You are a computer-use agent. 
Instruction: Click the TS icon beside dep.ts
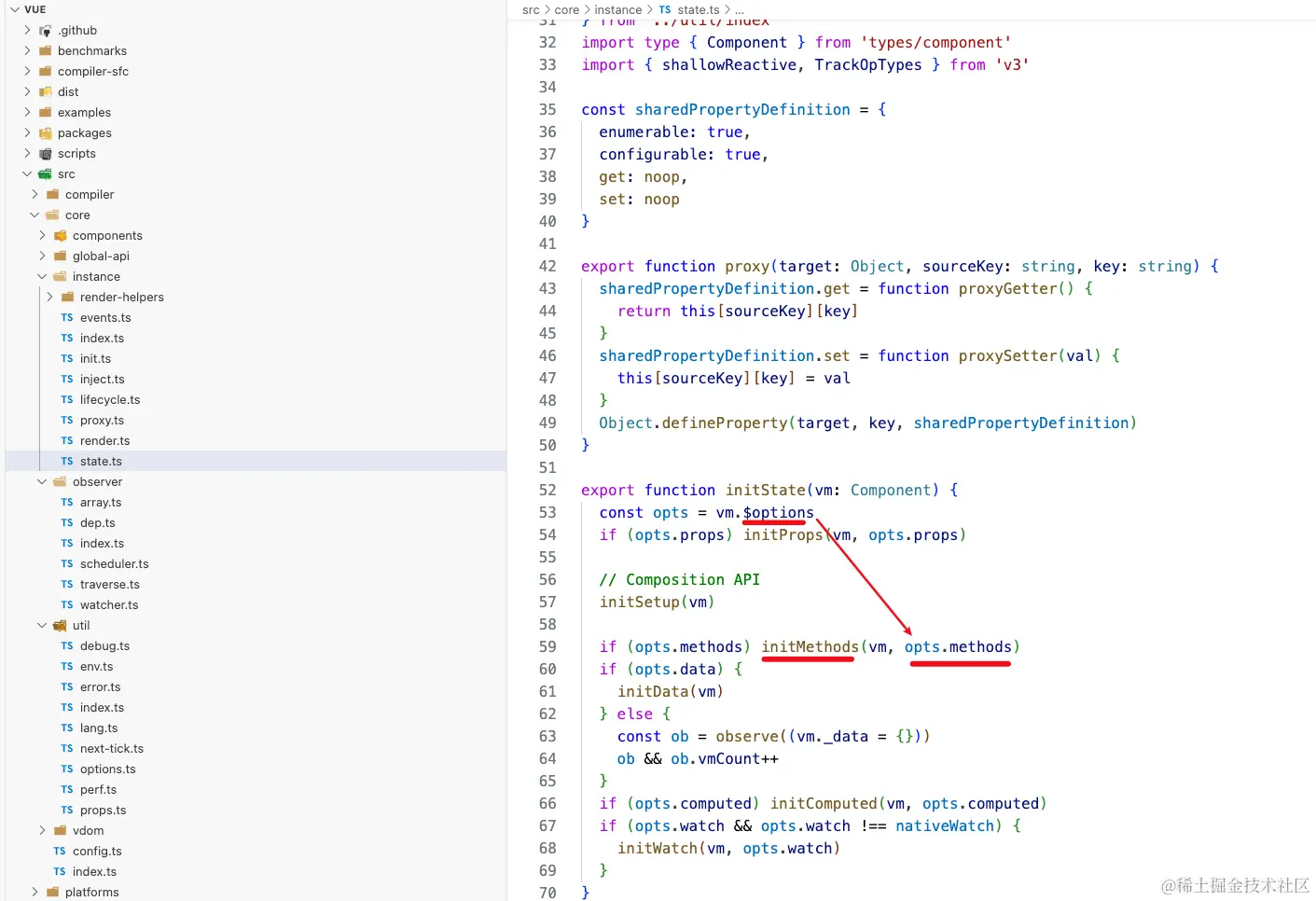click(x=67, y=523)
